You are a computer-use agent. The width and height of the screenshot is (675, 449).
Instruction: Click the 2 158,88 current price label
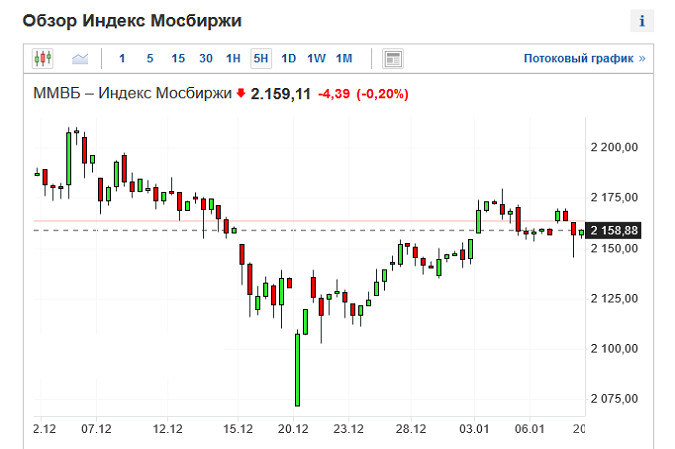613,230
